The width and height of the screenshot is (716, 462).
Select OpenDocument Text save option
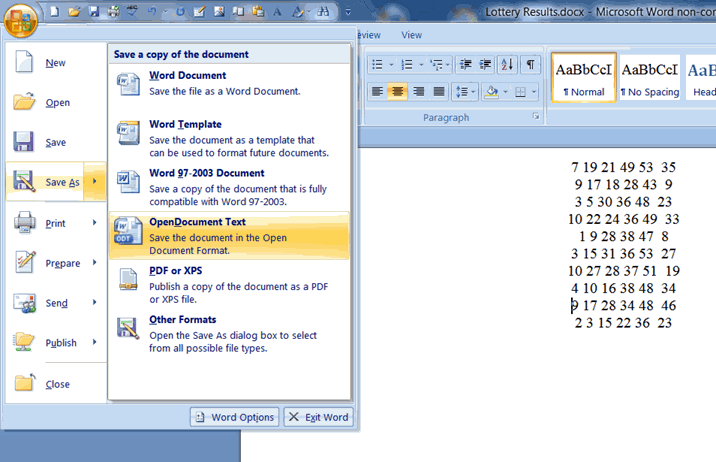229,236
